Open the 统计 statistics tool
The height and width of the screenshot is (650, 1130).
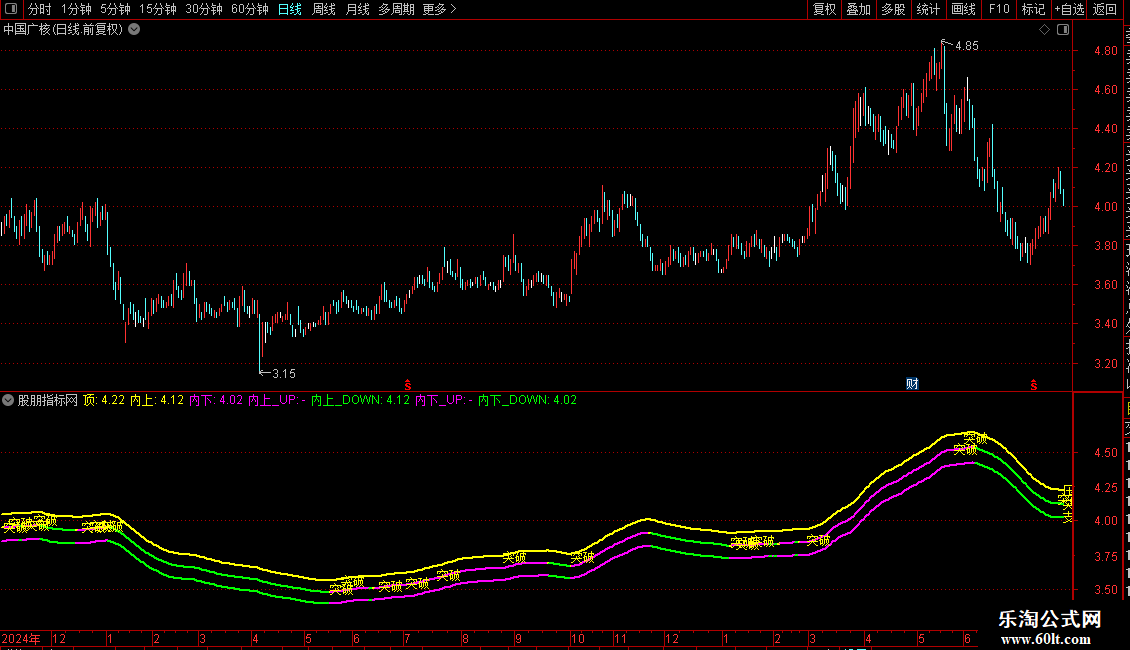928,9
